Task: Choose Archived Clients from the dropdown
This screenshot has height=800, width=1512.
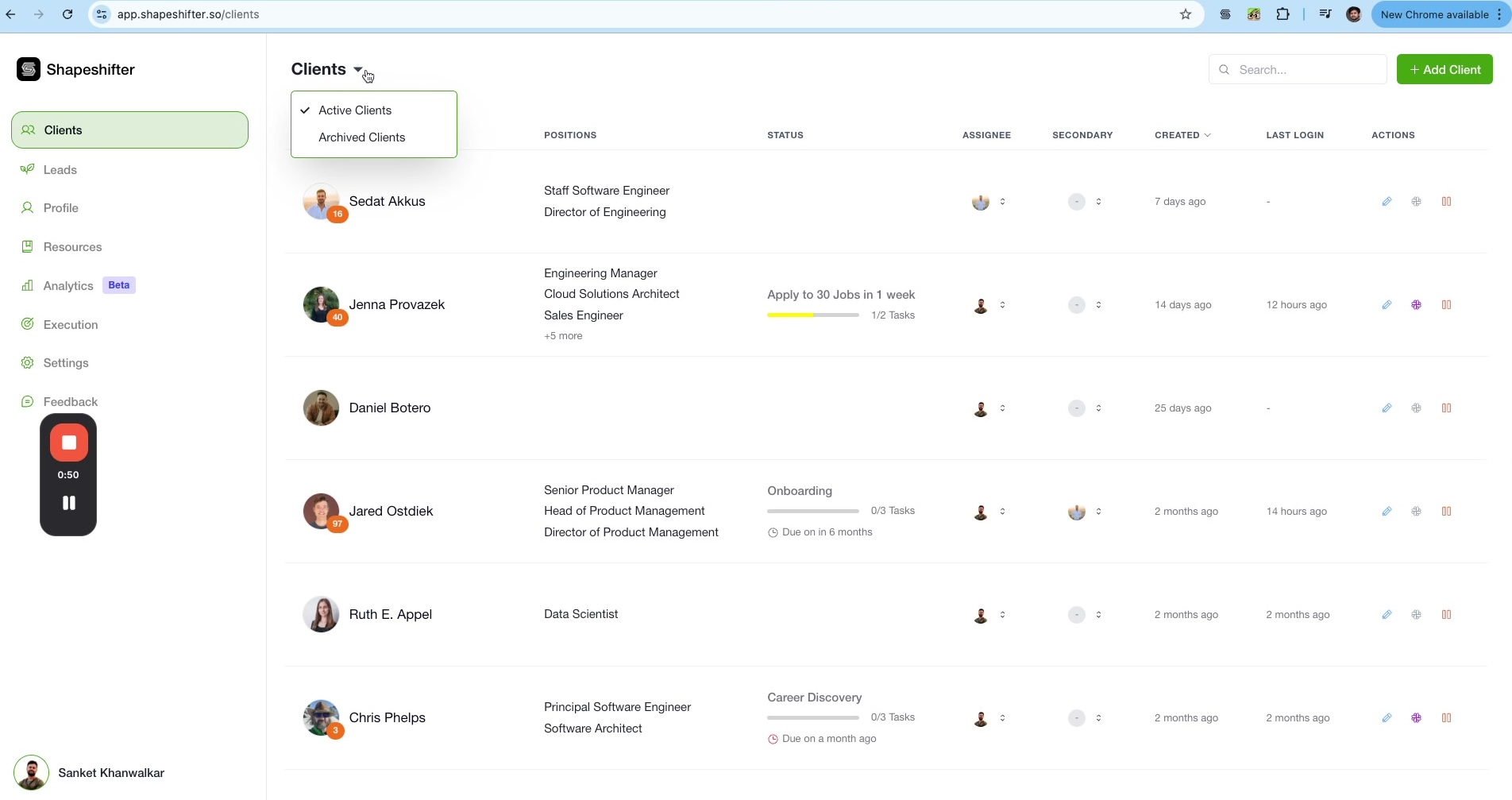Action: (361, 137)
